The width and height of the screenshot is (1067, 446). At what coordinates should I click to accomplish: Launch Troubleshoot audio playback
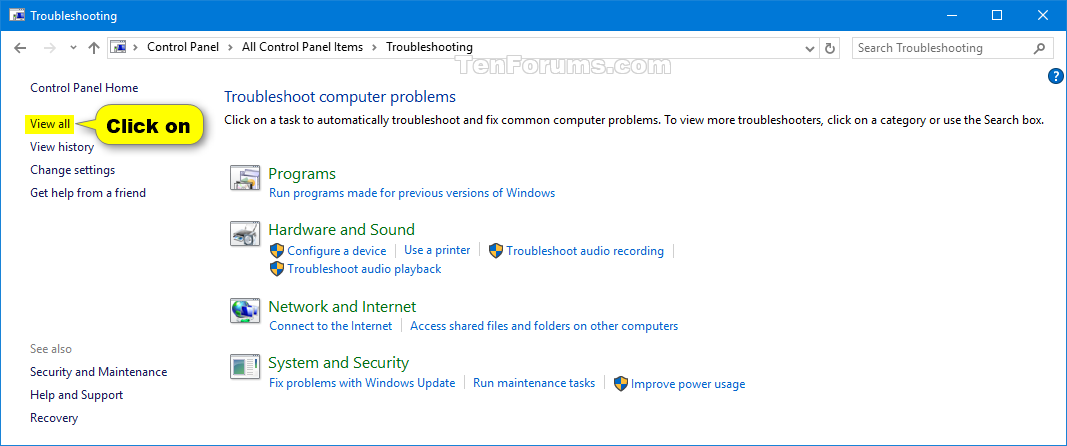pyautogui.click(x=365, y=269)
